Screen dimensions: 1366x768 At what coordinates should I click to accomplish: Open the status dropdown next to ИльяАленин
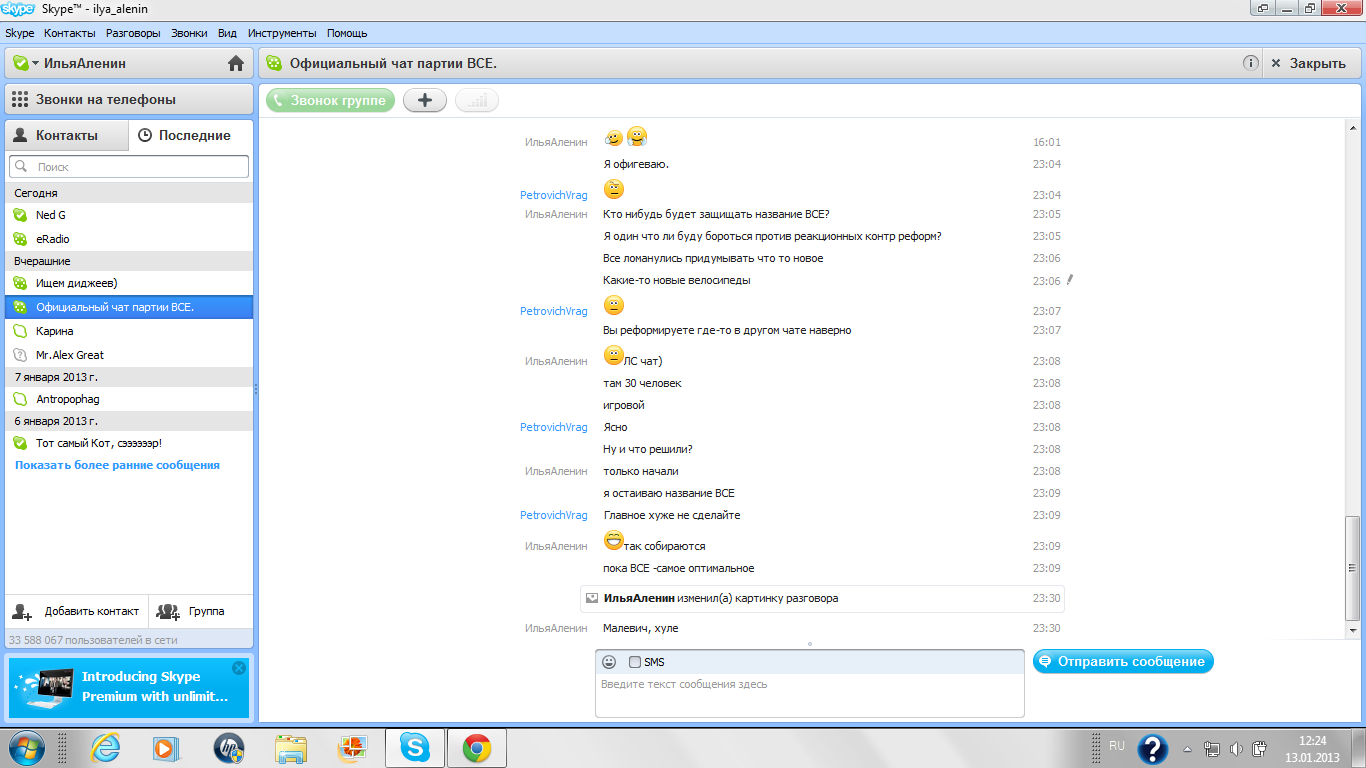[36, 63]
